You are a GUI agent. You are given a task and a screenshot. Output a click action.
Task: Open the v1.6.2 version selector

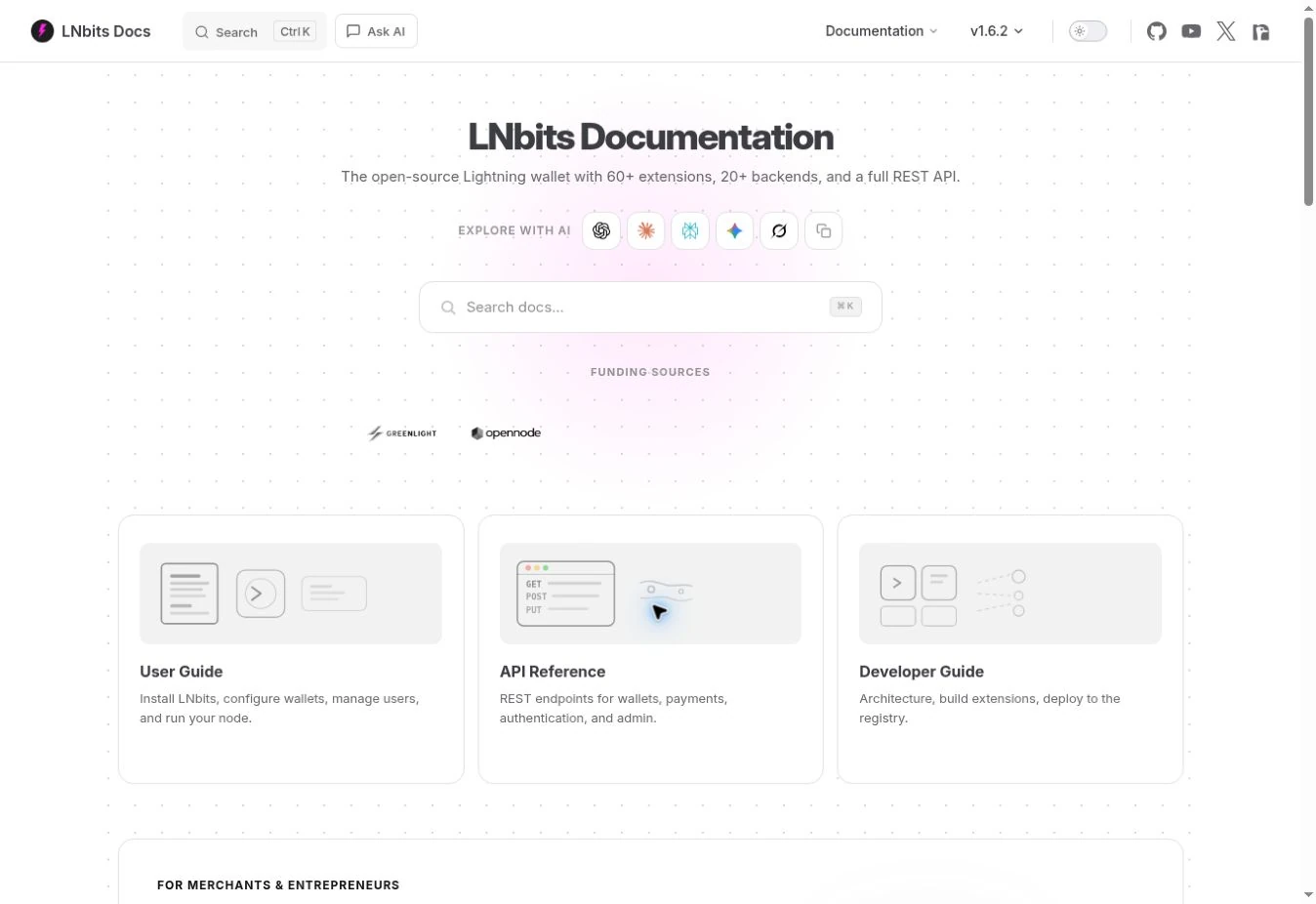[x=997, y=31]
